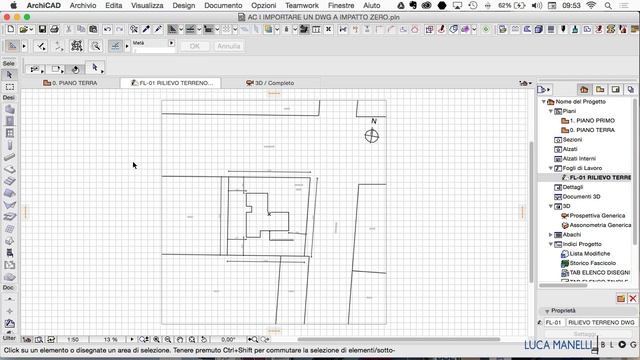This screenshot has width=640, height=360.
Task: Select the Roof tool in toolbox
Action: click(9, 193)
